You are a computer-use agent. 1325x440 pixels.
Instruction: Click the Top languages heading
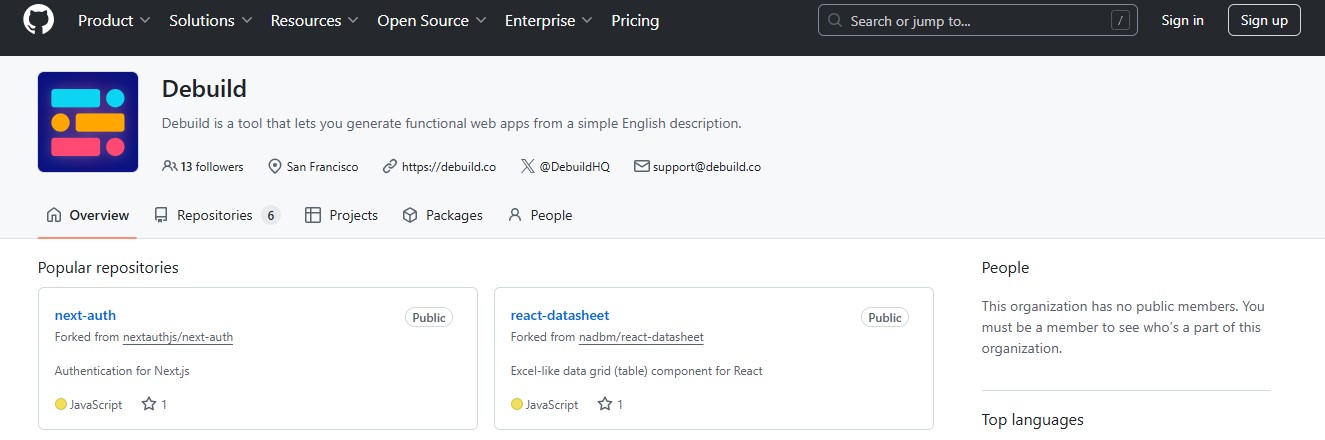click(x=1033, y=419)
